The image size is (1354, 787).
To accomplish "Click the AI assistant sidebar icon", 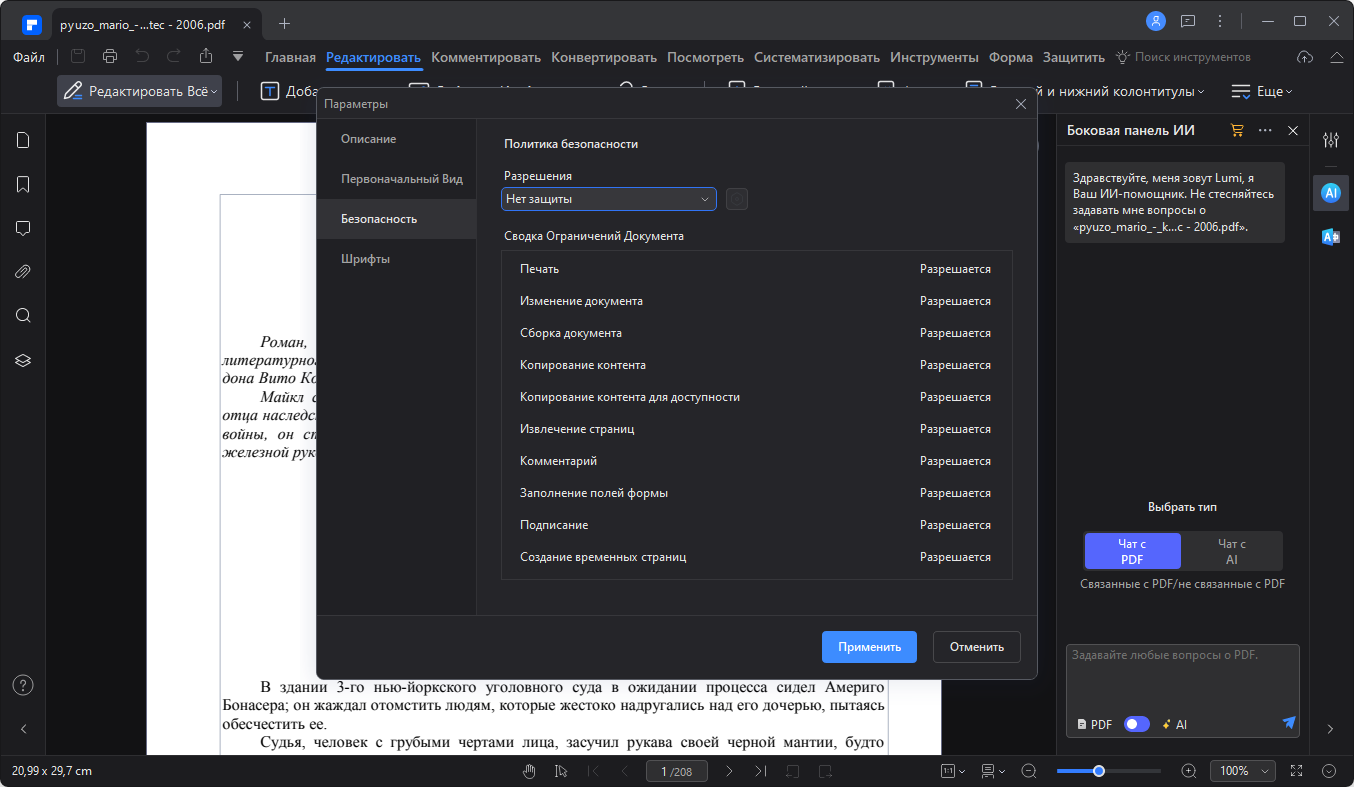I will pos(1330,193).
